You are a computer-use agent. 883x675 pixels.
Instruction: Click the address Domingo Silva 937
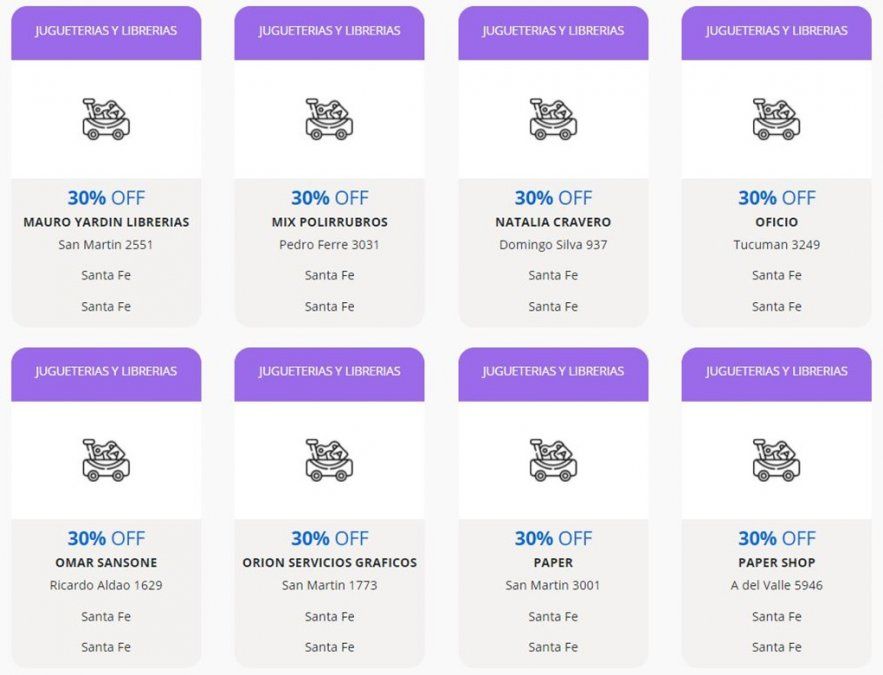click(553, 245)
